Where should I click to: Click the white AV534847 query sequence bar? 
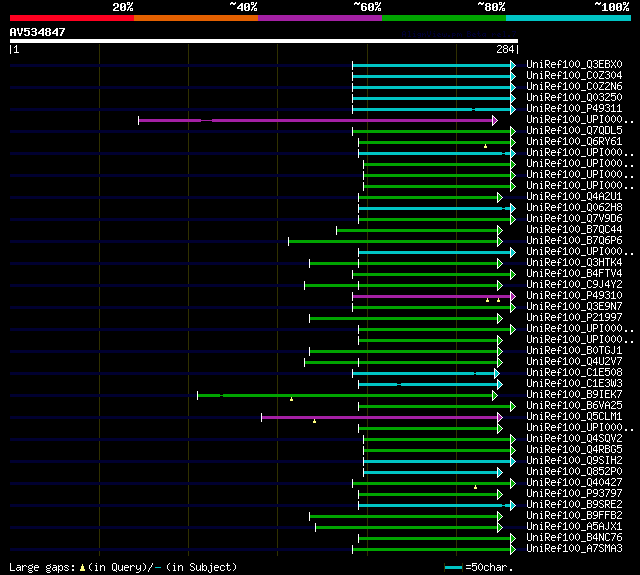click(x=264, y=41)
